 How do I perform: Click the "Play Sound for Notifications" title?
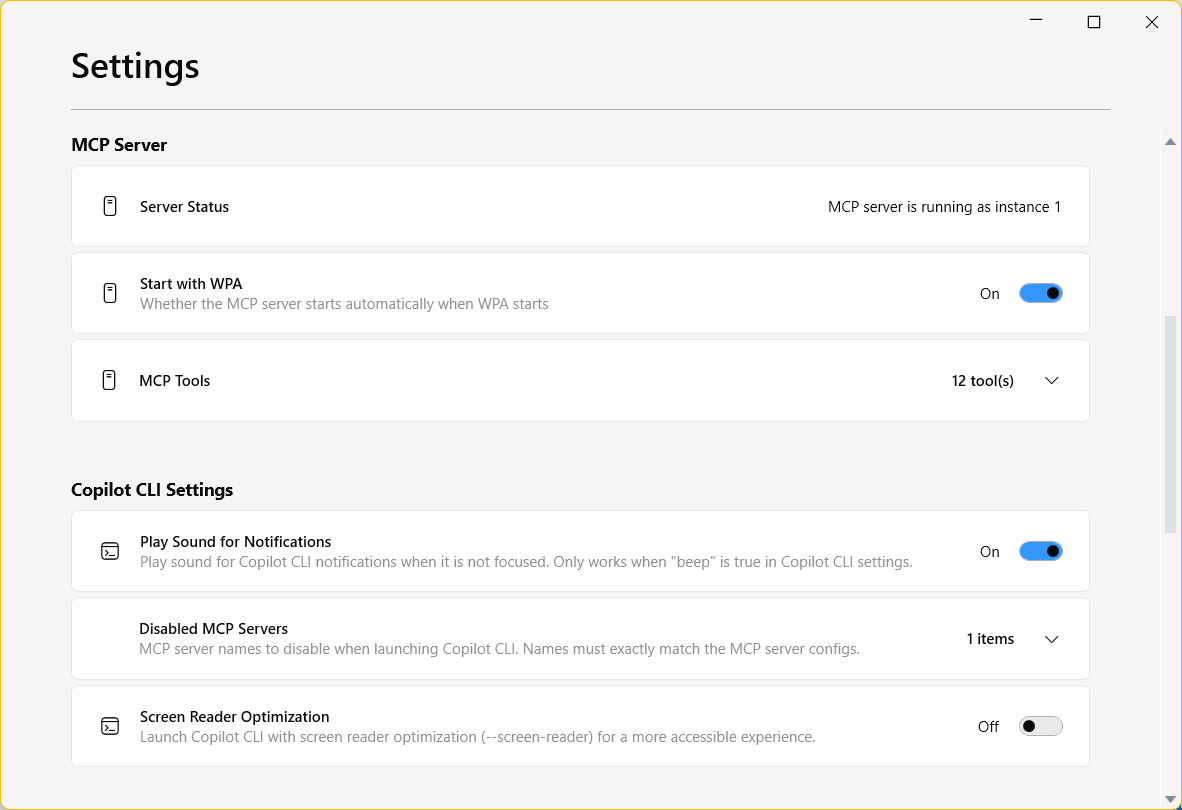(x=235, y=542)
